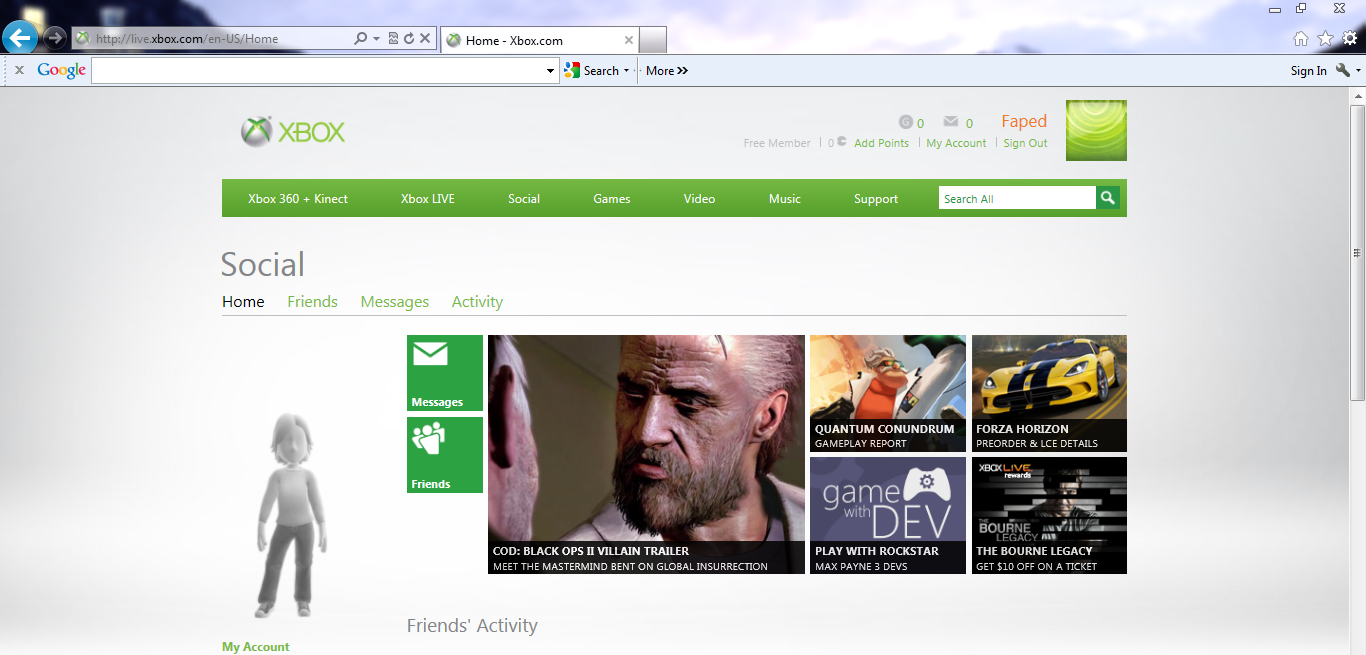1366x655 pixels.
Task: Refresh the page with the reload icon
Action: pos(409,39)
